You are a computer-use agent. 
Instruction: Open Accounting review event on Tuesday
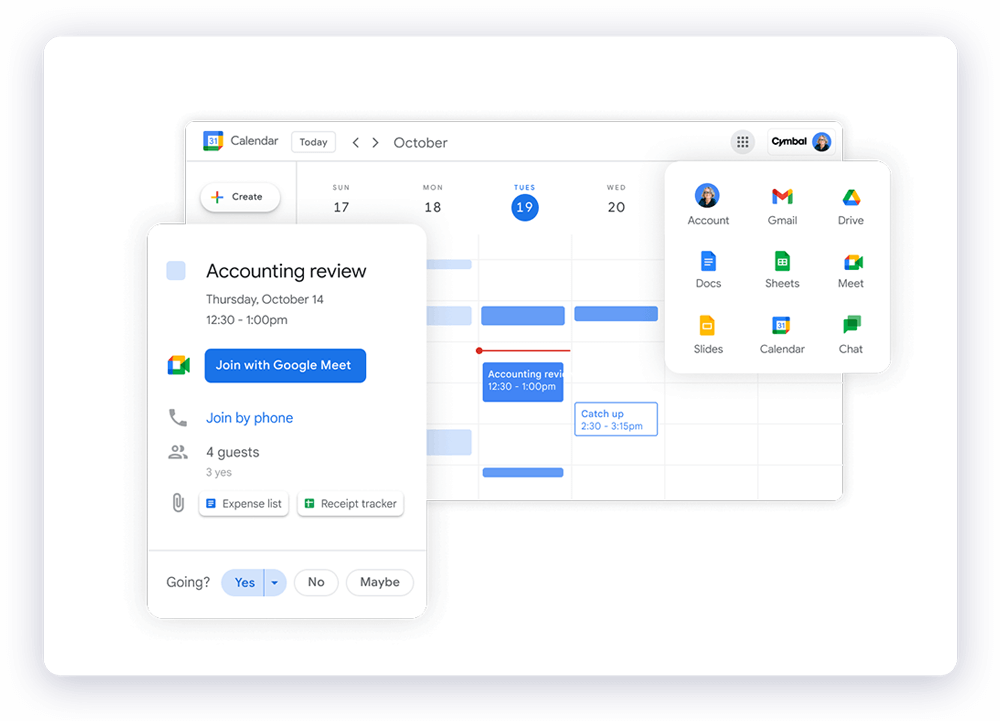click(523, 381)
